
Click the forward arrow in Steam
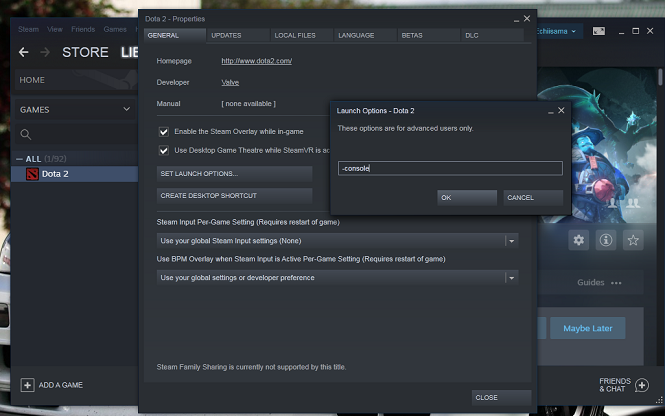45,52
